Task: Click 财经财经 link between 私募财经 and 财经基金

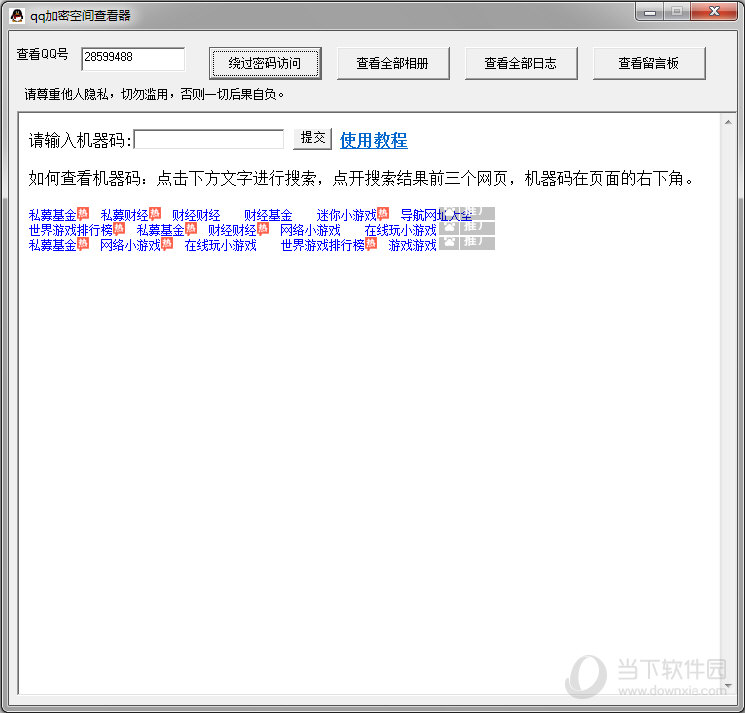Action: pyautogui.click(x=196, y=216)
